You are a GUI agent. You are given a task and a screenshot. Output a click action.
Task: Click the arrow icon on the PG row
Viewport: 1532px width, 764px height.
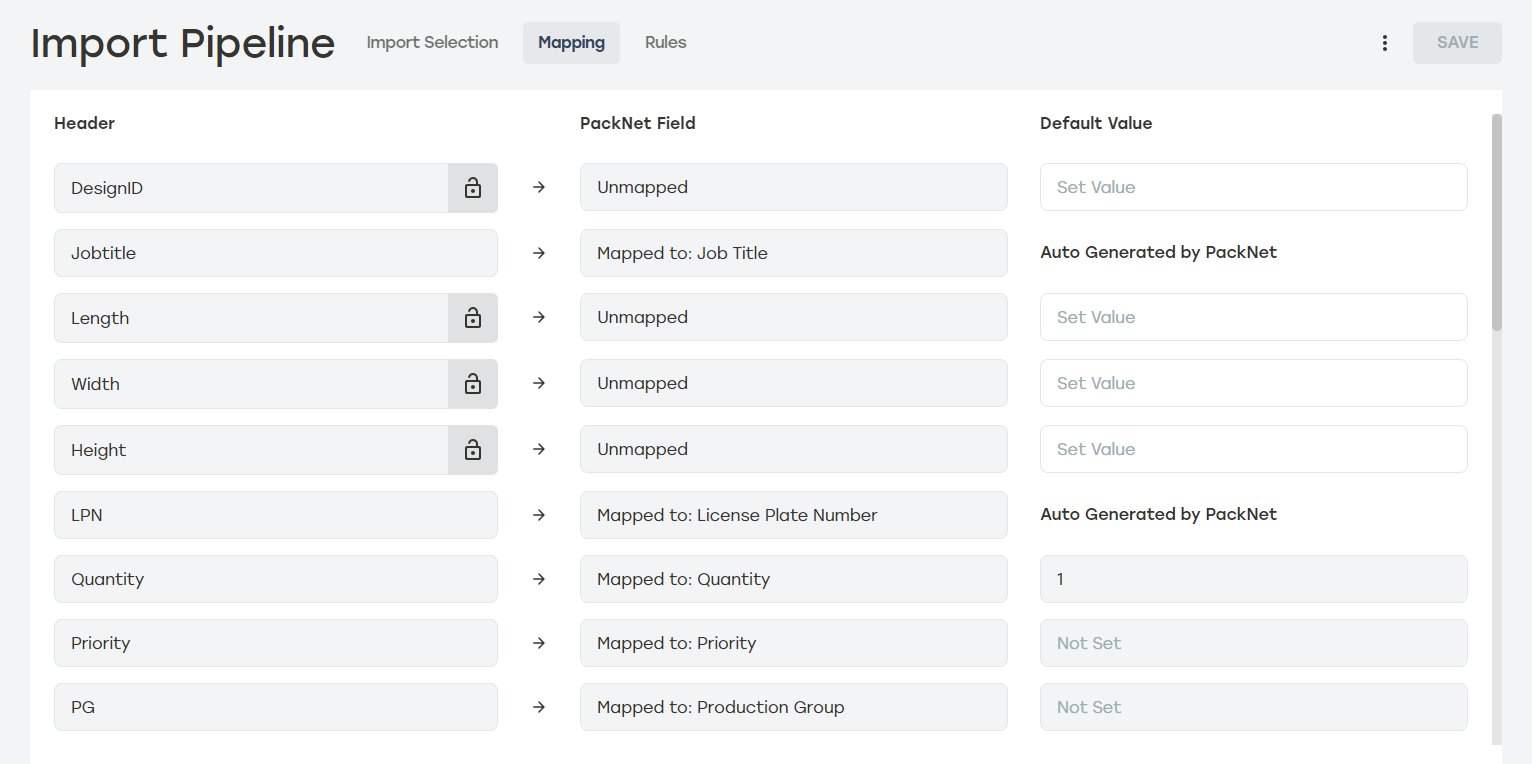pyautogui.click(x=539, y=707)
